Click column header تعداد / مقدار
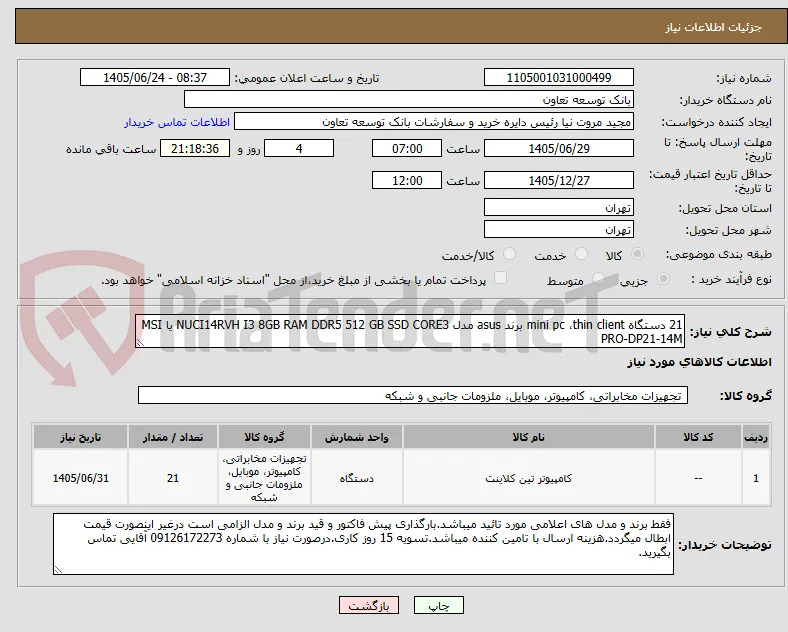Image resolution: width=788 pixels, height=632 pixels. [x=173, y=437]
